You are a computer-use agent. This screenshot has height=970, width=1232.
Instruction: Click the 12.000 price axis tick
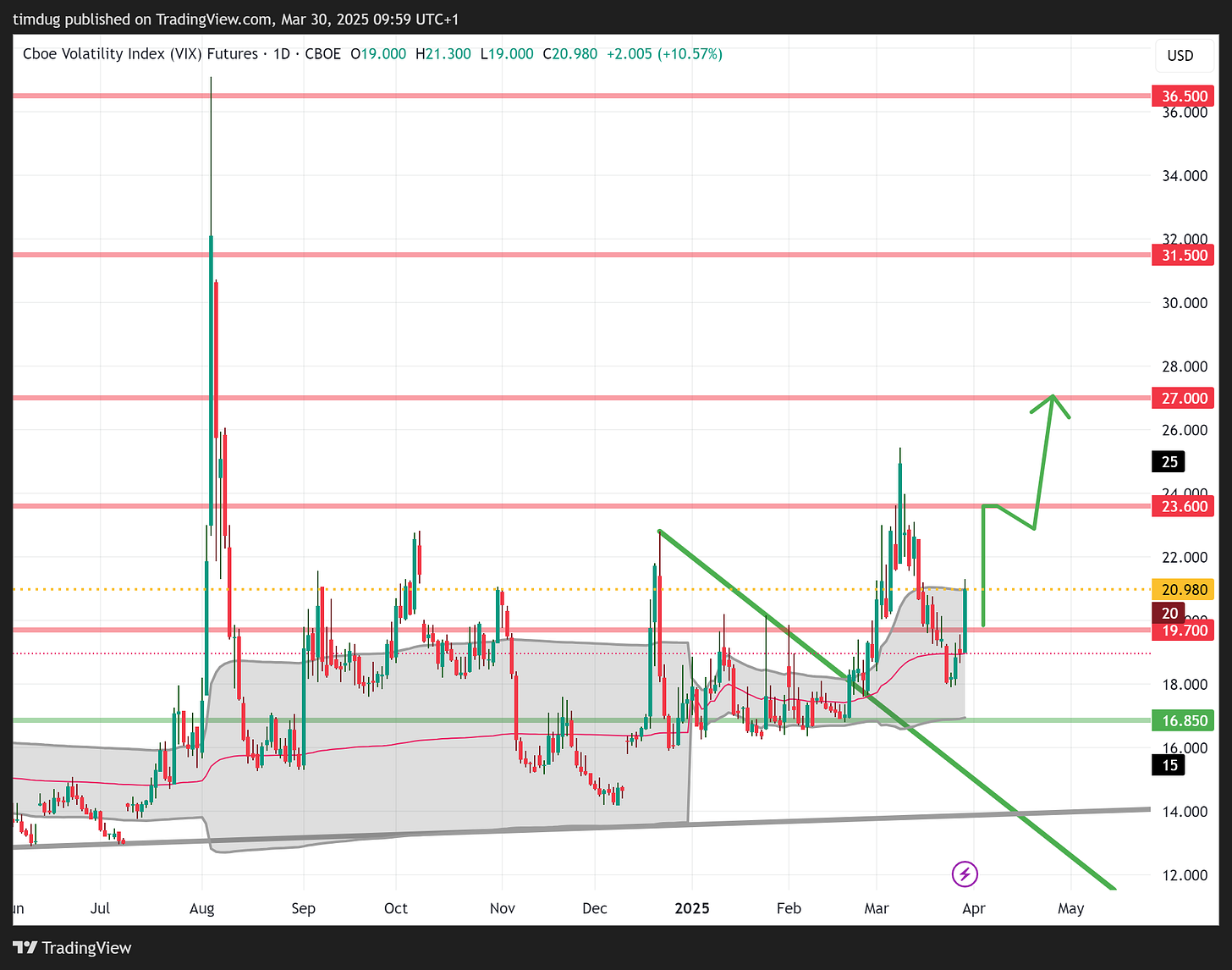coord(1185,875)
